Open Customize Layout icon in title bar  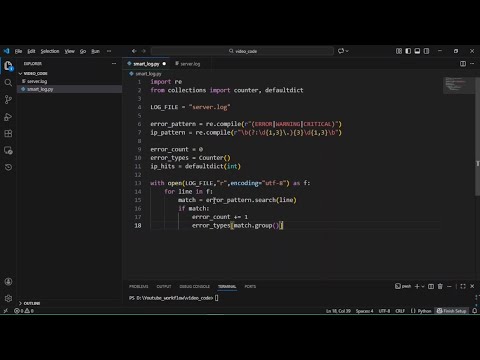(x=399, y=51)
